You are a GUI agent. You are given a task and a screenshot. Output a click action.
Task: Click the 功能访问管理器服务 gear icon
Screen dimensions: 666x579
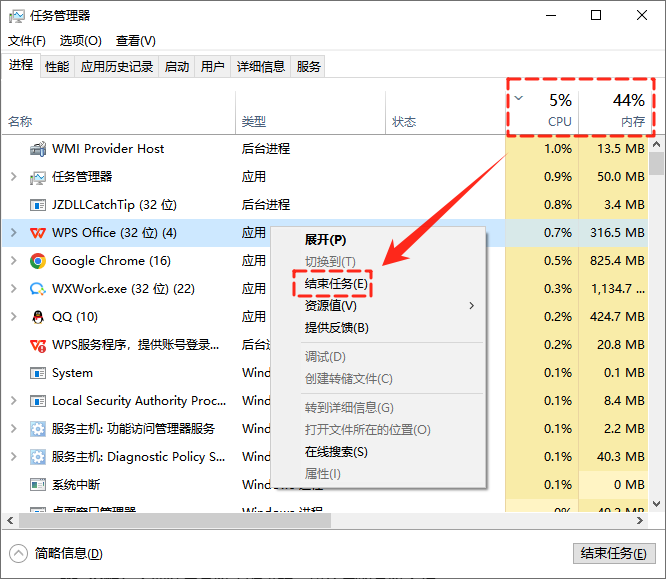coord(38,429)
